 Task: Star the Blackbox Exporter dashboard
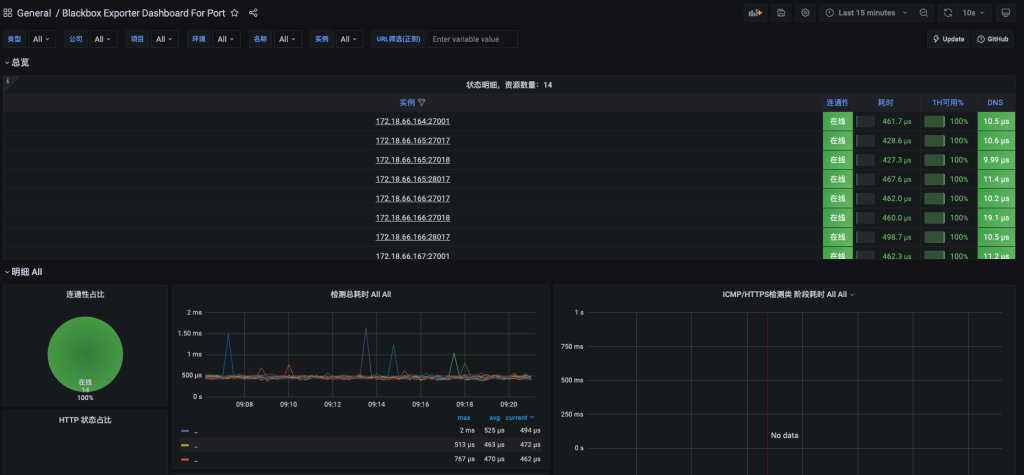tap(234, 13)
